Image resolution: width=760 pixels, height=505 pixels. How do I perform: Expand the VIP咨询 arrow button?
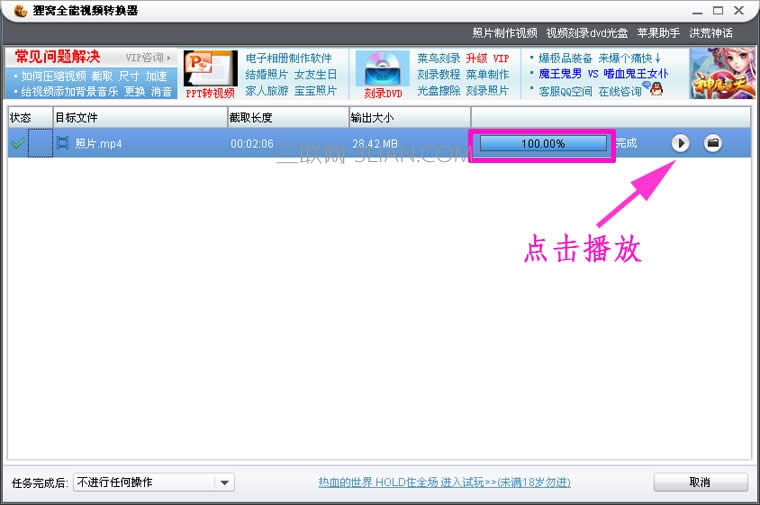click(149, 58)
